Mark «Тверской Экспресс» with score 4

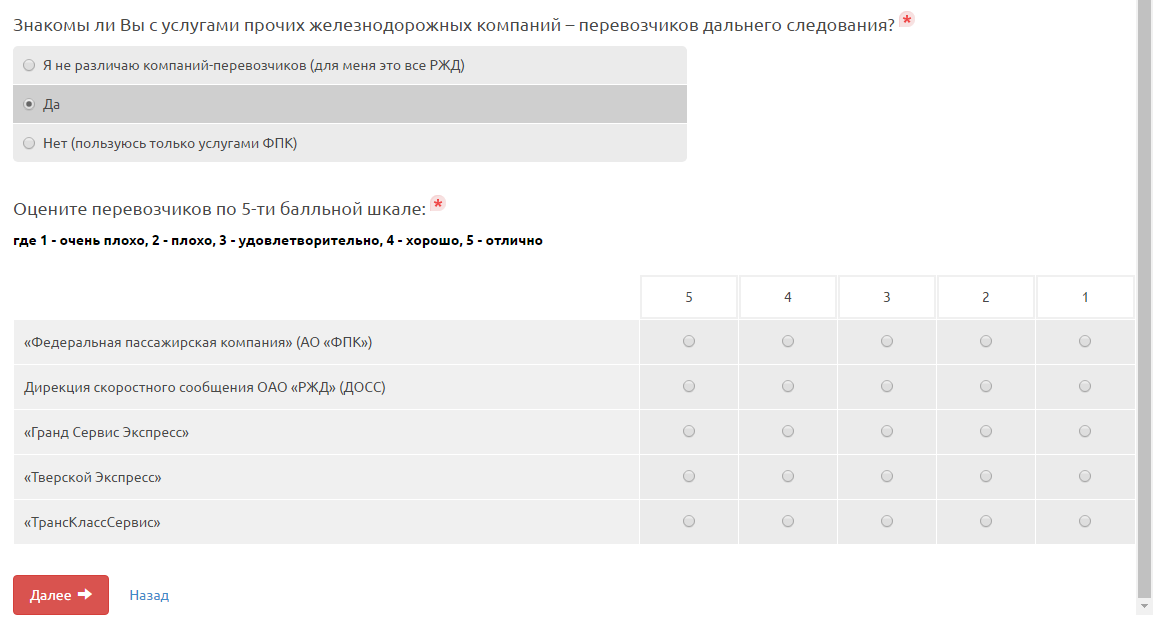(788, 477)
